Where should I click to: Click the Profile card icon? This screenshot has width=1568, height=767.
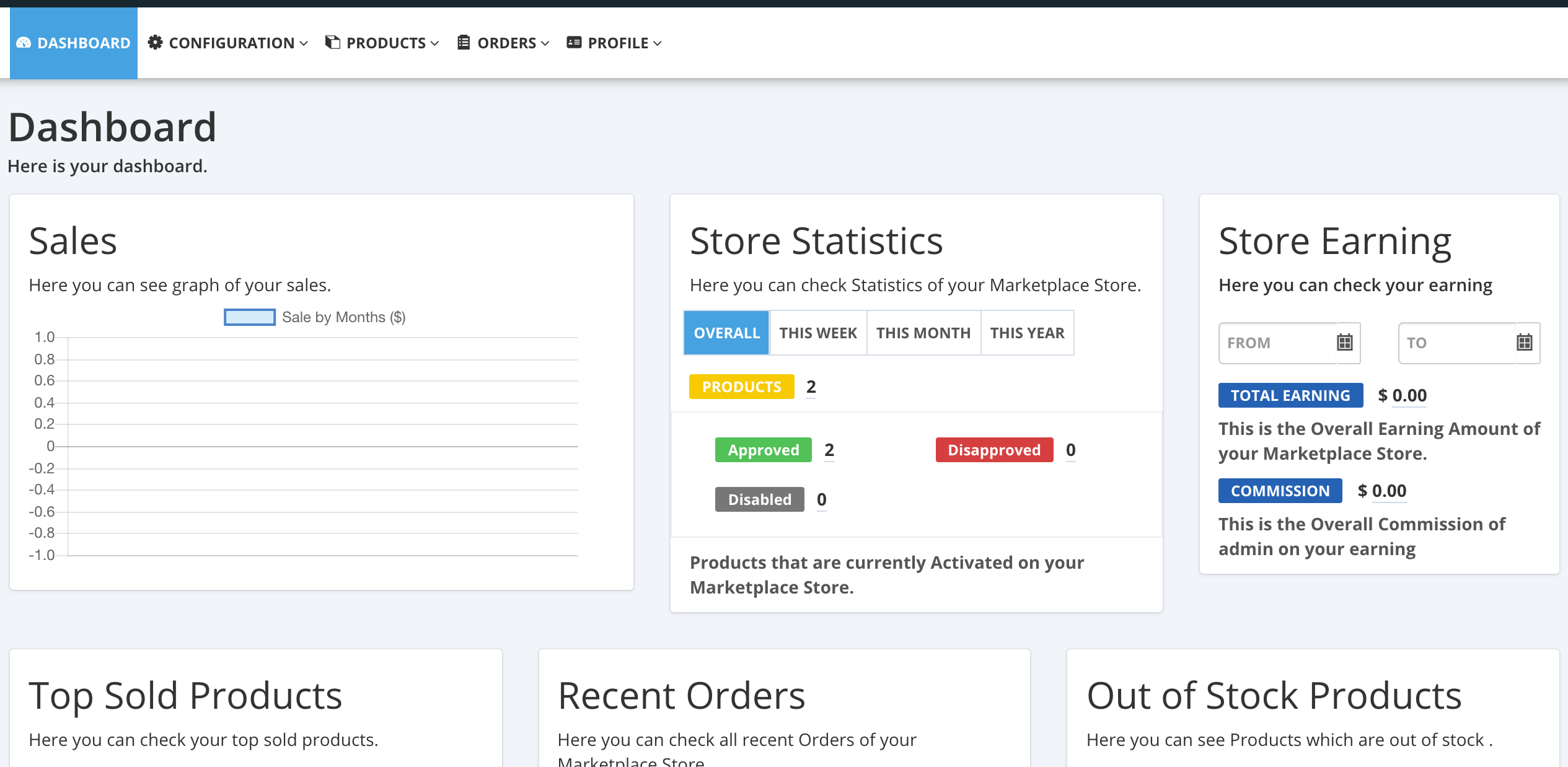tap(574, 42)
